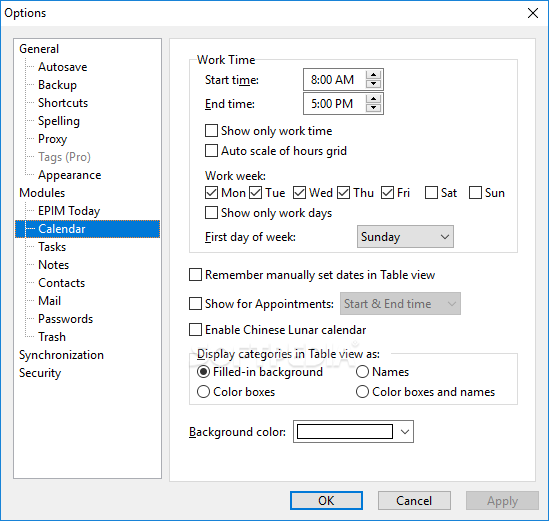Select Backup settings page
The width and height of the screenshot is (549, 521).
57,85
